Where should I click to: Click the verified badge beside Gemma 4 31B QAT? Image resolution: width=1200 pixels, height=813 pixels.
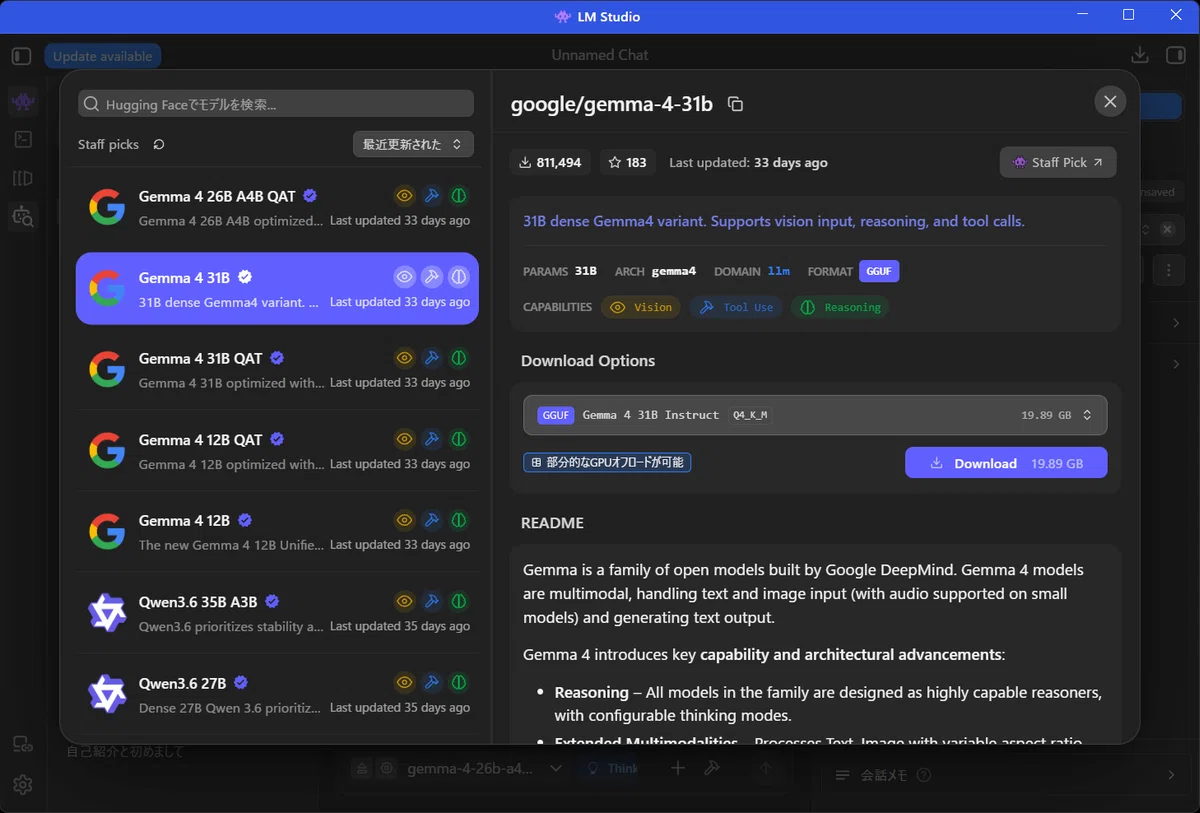point(277,358)
